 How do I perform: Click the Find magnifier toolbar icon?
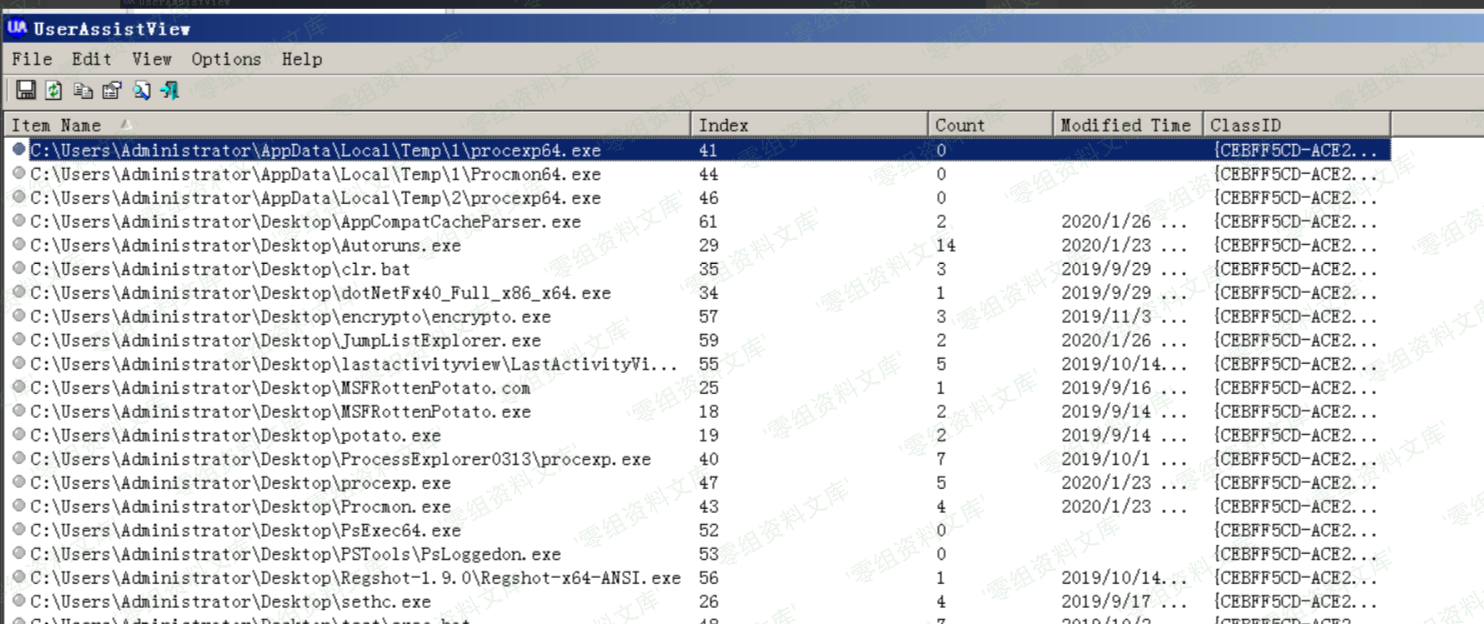[x=141, y=90]
